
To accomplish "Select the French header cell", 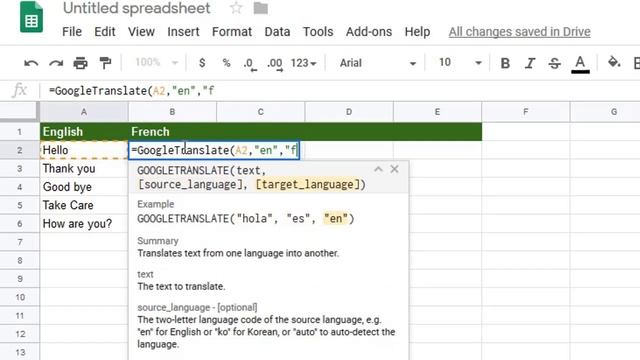I will (x=172, y=132).
